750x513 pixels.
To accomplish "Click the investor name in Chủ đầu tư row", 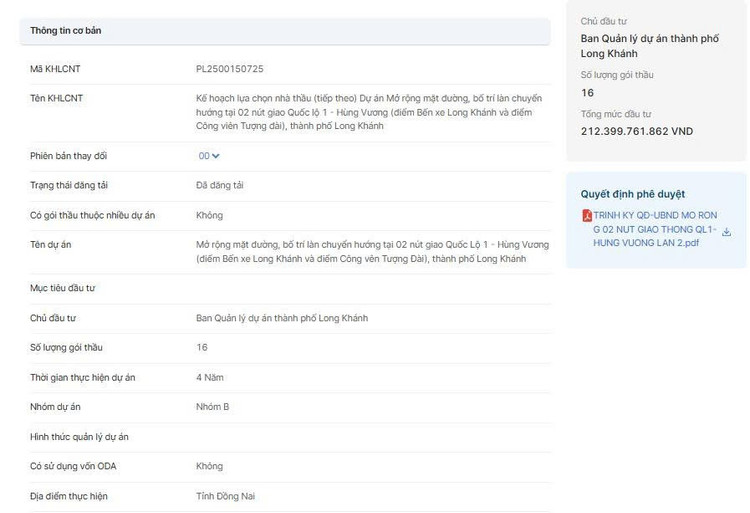I will click(282, 318).
